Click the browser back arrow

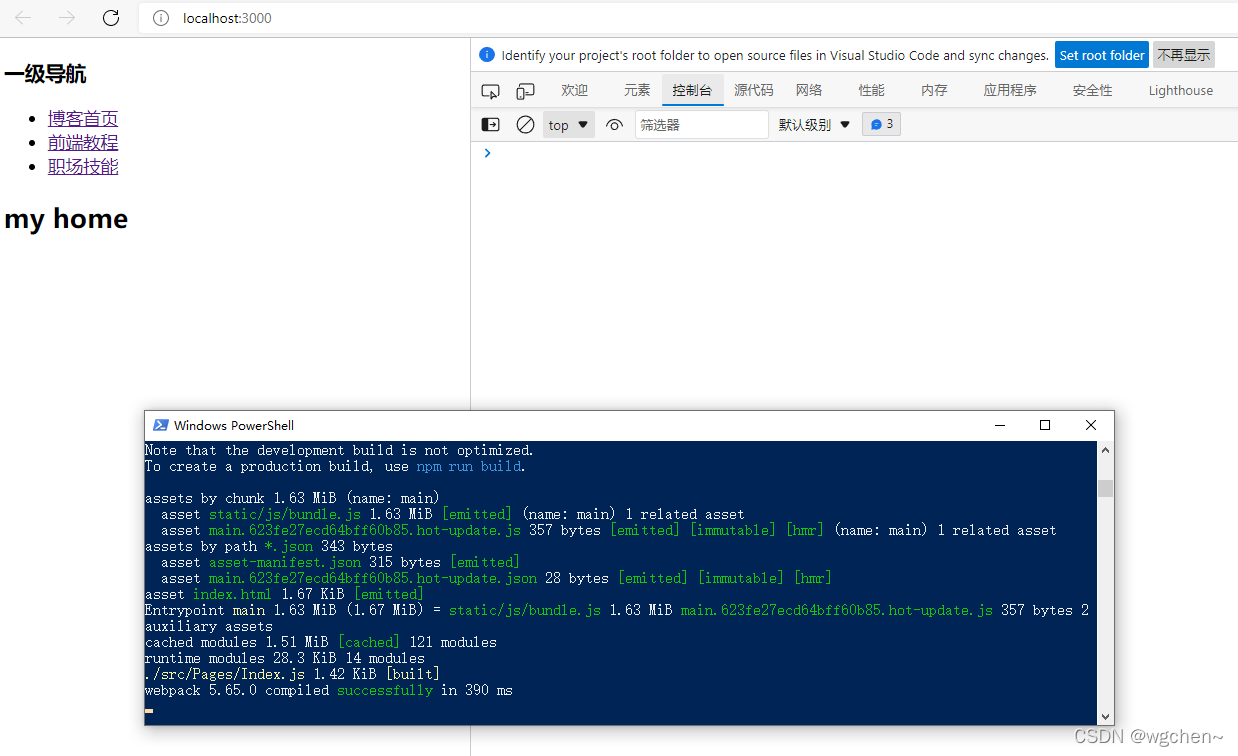[x=23, y=18]
